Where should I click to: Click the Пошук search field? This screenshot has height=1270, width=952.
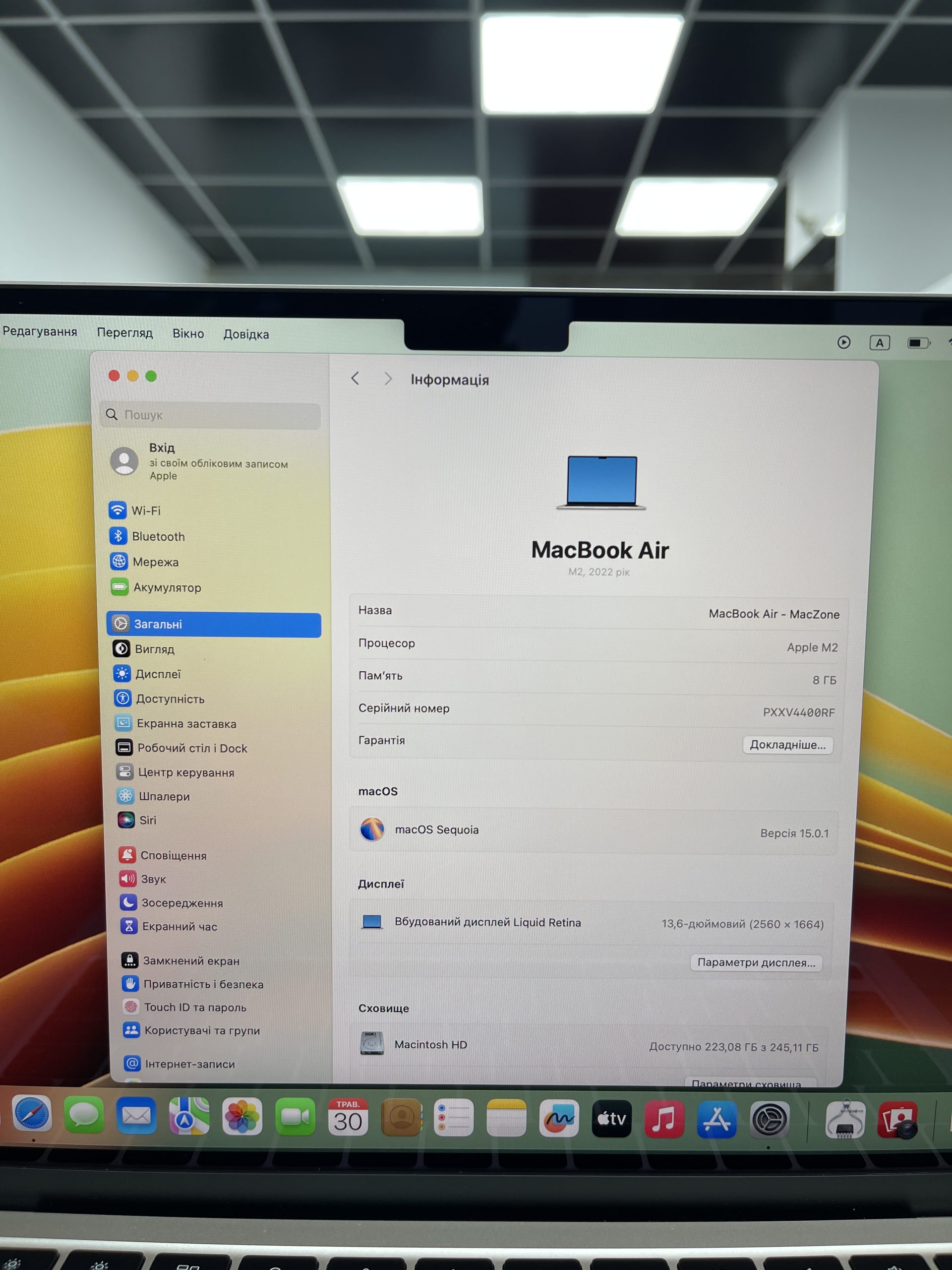point(210,415)
